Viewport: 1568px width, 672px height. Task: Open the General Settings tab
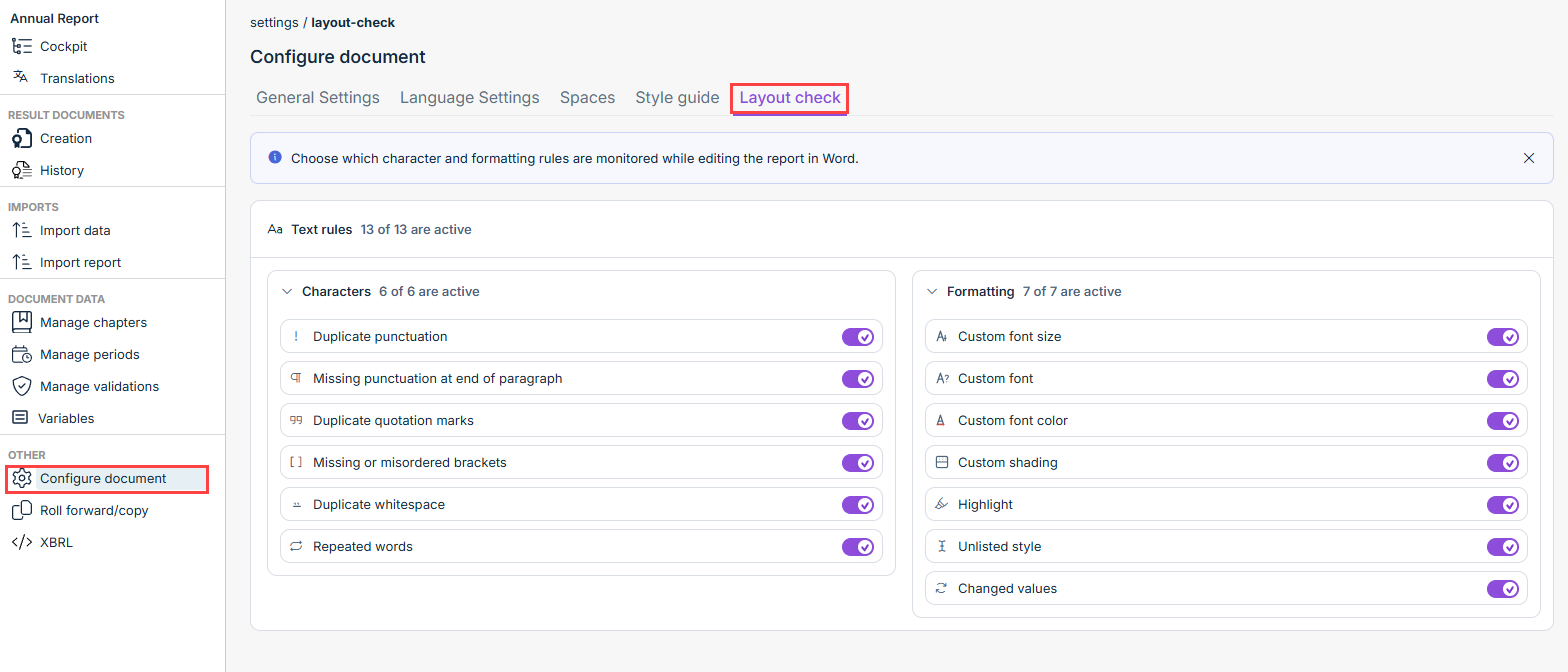[318, 98]
